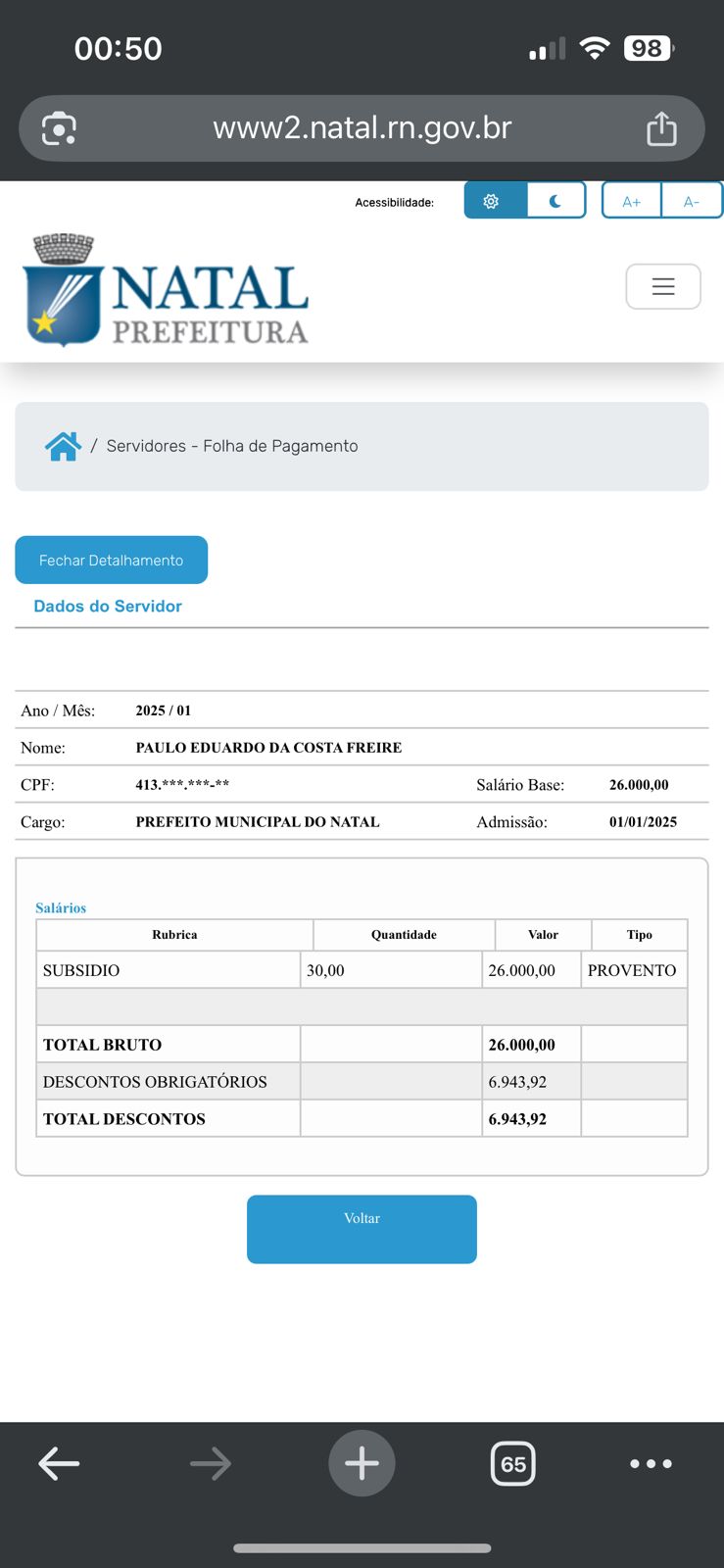This screenshot has height=1568, width=724.
Task: Tap the share icon in address bar
Action: (x=661, y=128)
